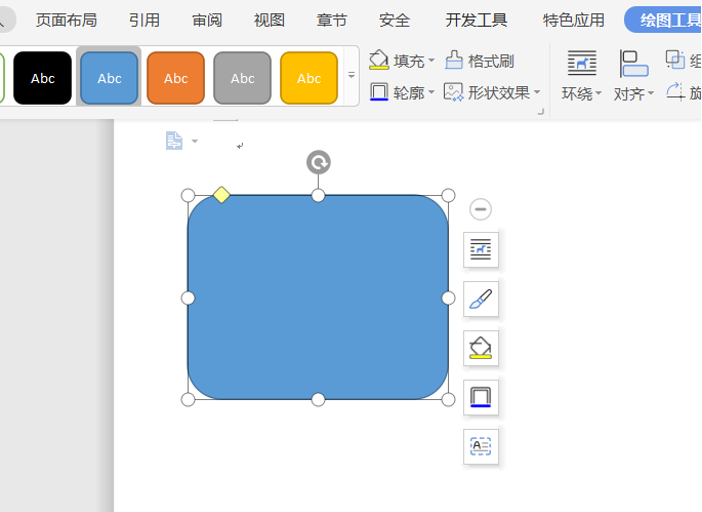The width and height of the screenshot is (702, 512).
Task: Open the 轮廓 dropdown arrow
Action: (x=432, y=92)
